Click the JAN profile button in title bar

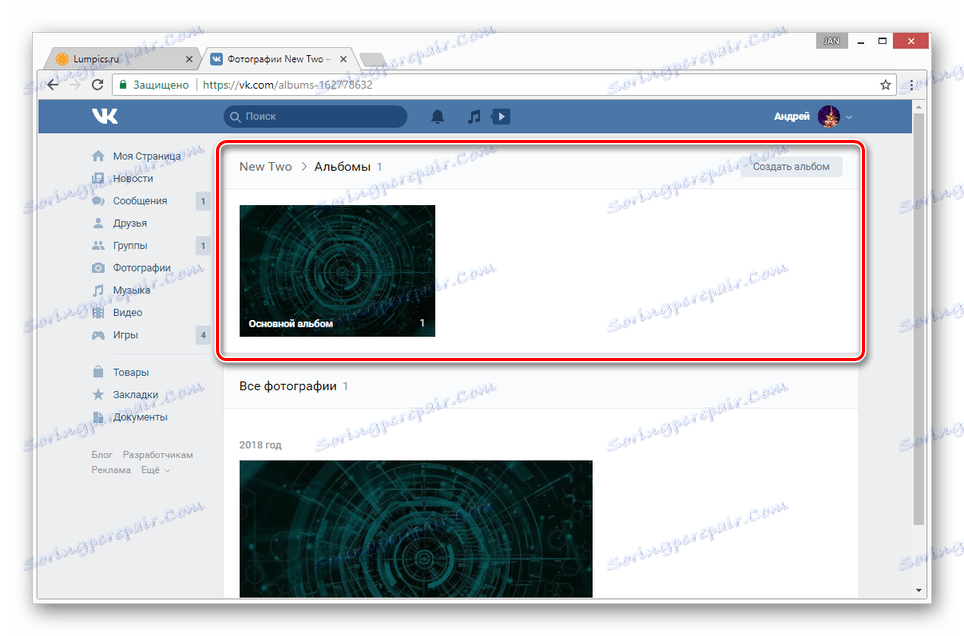coord(832,41)
